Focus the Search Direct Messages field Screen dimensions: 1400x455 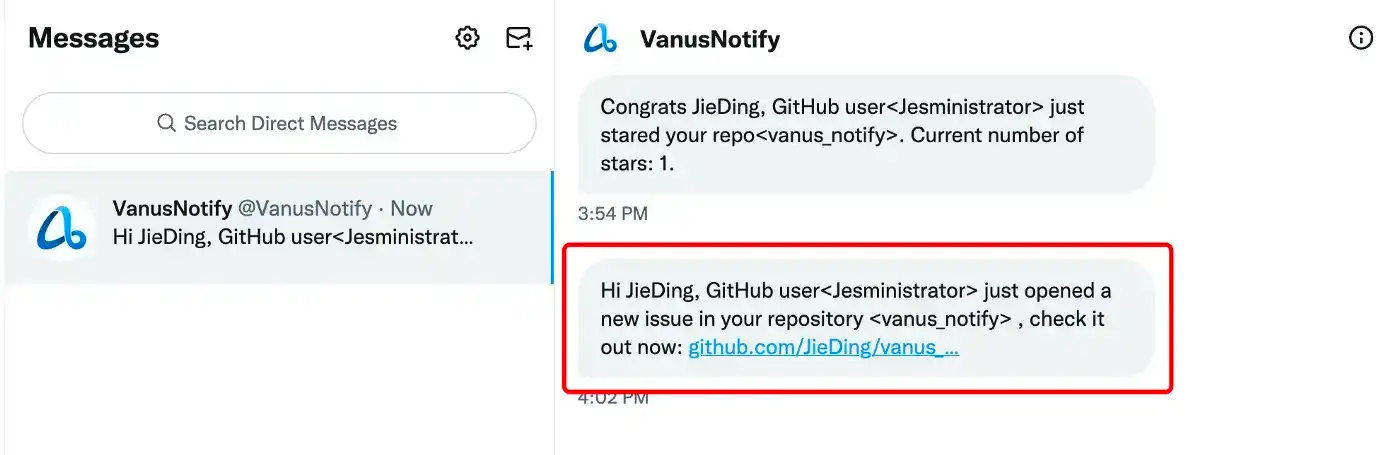[x=279, y=123]
